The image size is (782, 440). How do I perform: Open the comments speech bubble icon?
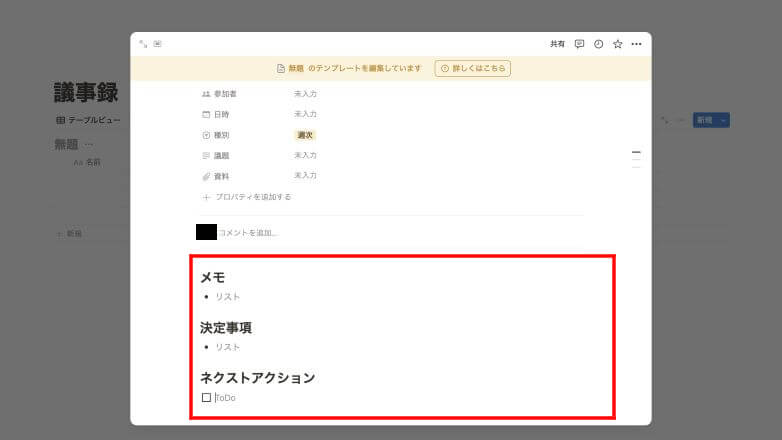coord(579,44)
